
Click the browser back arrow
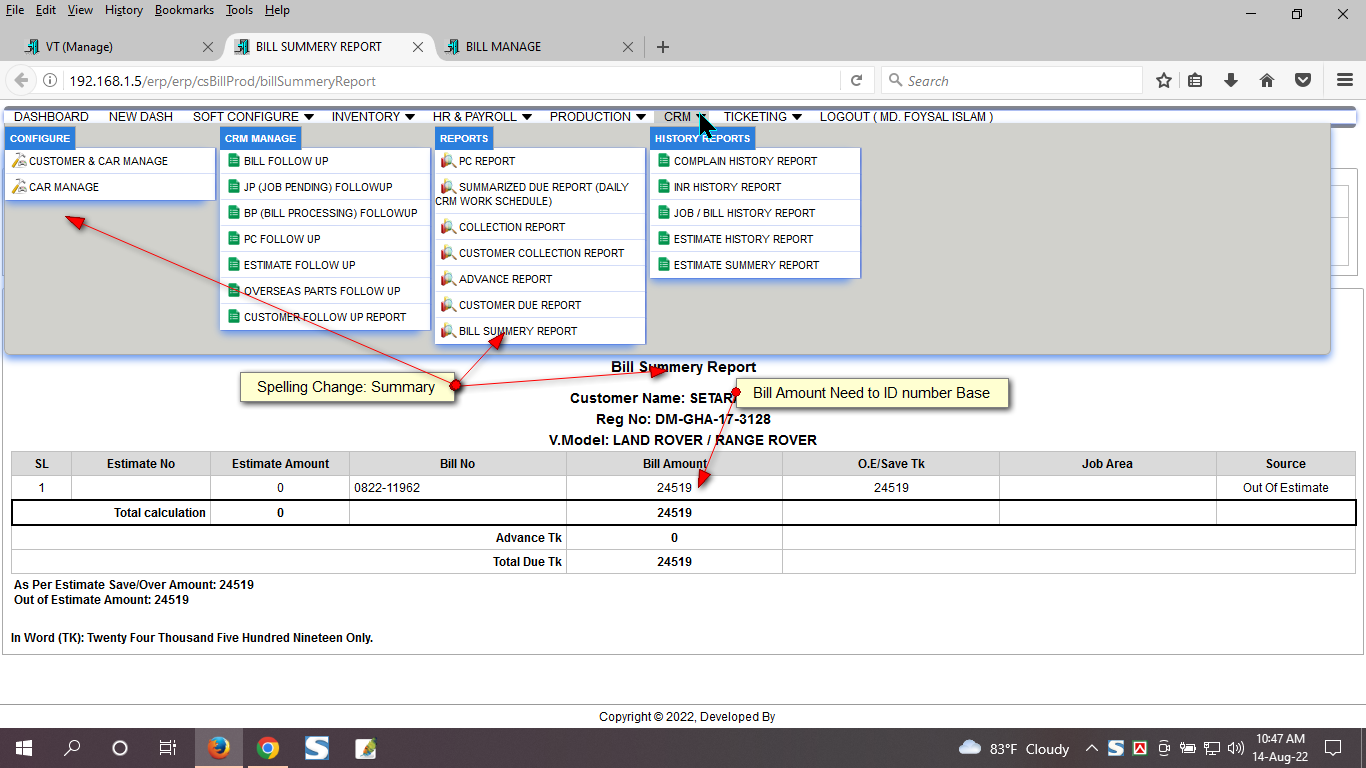(x=21, y=80)
